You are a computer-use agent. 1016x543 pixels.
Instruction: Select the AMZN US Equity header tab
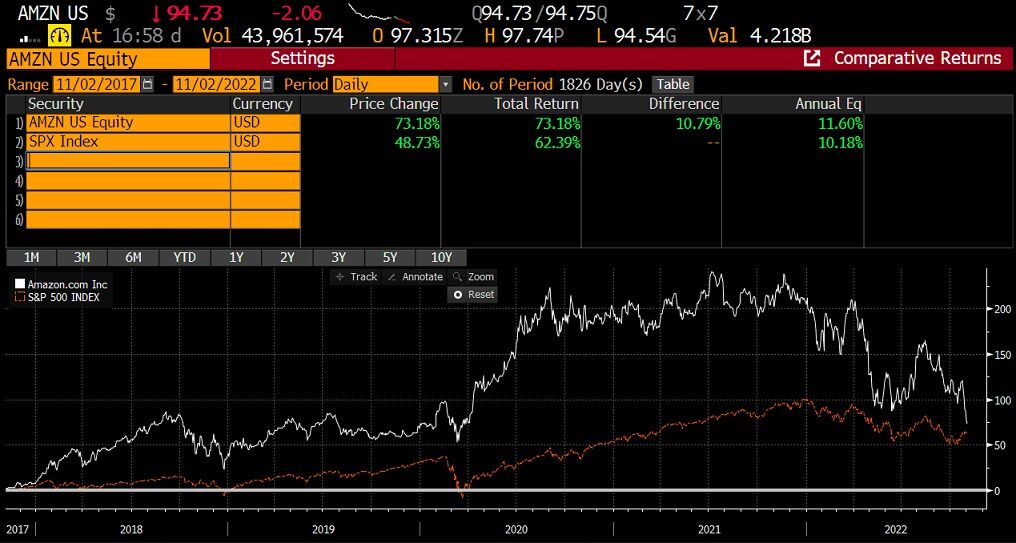(108, 60)
